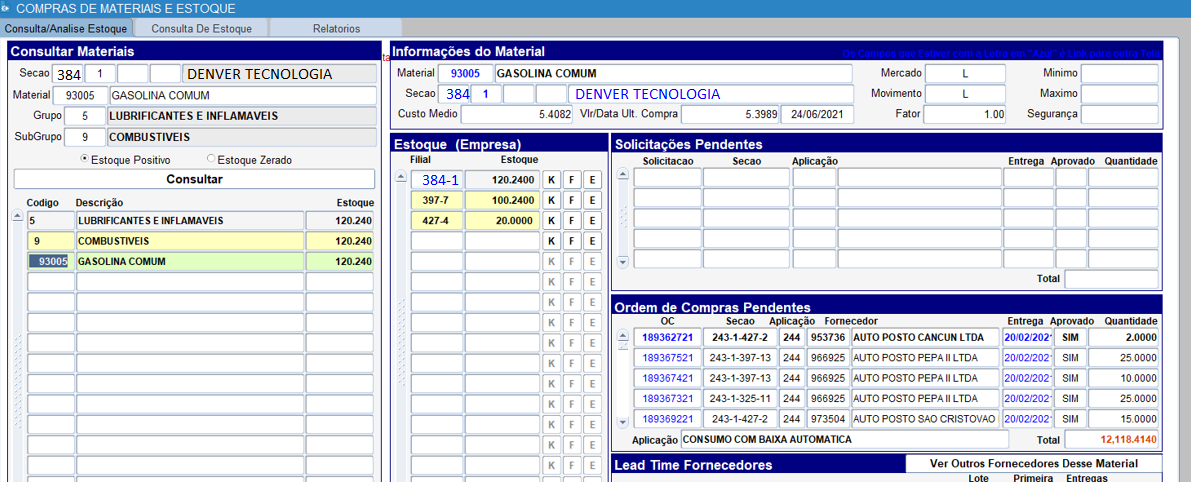Click K button for filial 397-7

tap(551, 200)
